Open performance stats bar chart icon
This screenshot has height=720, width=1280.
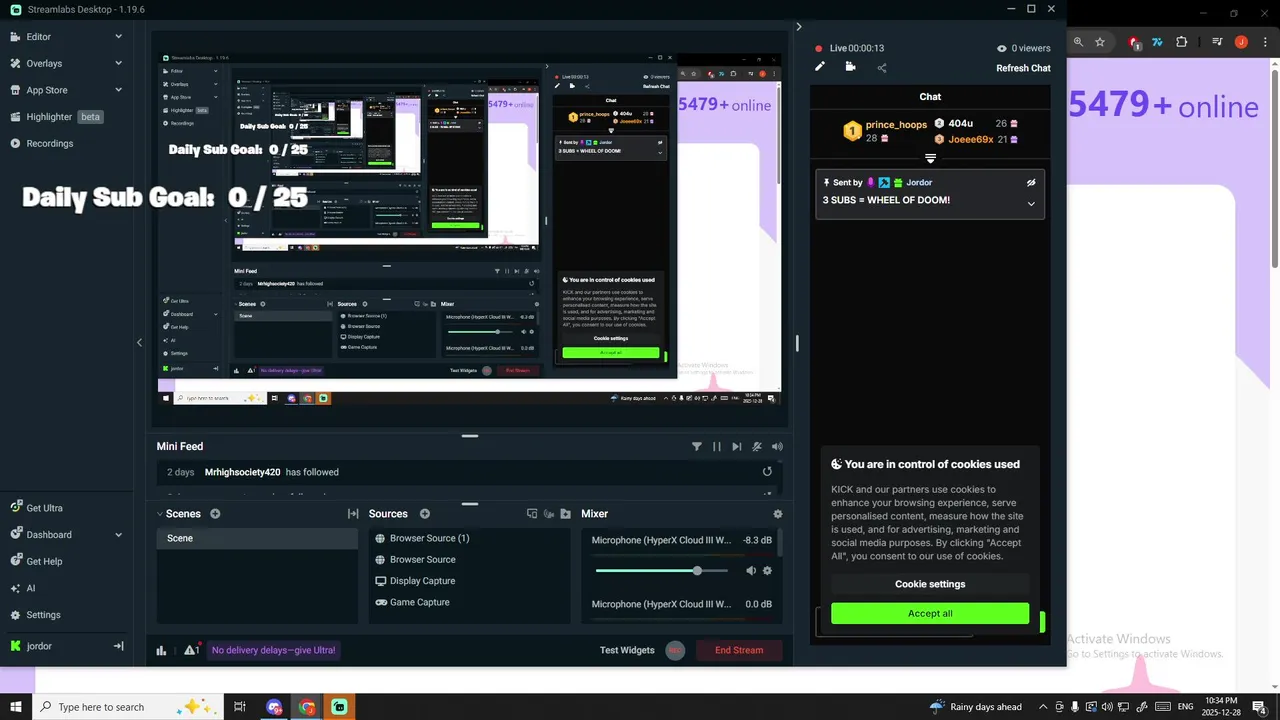(161, 650)
